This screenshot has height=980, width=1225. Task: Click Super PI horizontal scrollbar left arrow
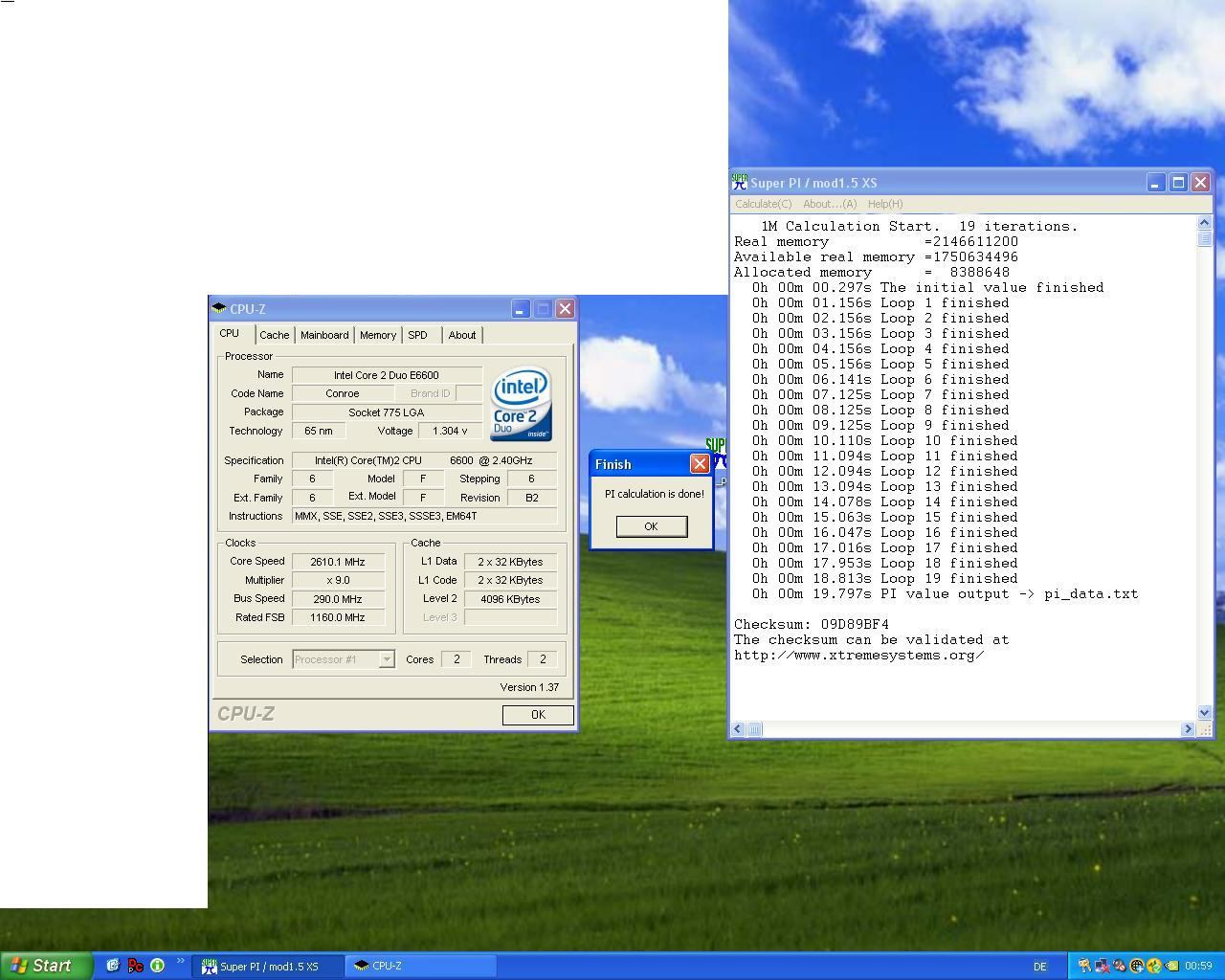click(x=738, y=729)
